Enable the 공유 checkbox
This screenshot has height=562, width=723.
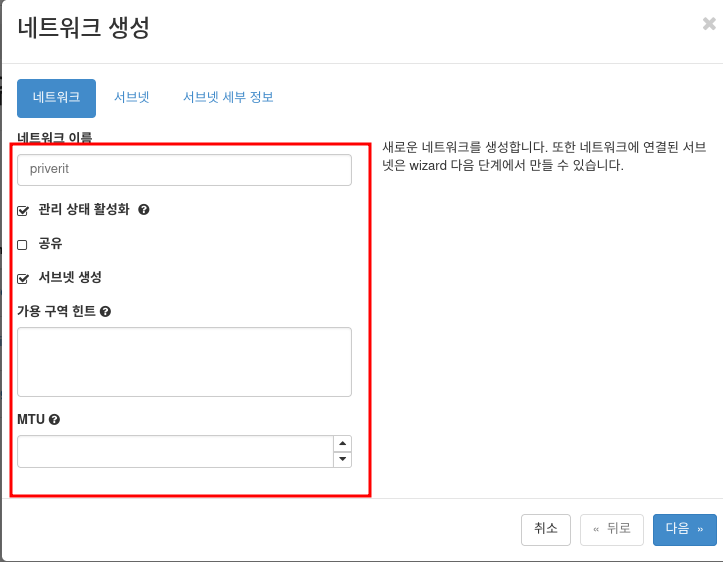pos(22,244)
